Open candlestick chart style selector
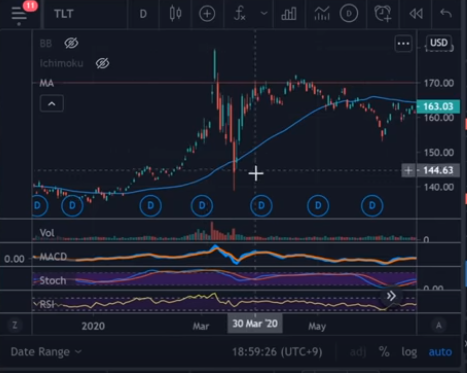The image size is (467, 373). 175,14
